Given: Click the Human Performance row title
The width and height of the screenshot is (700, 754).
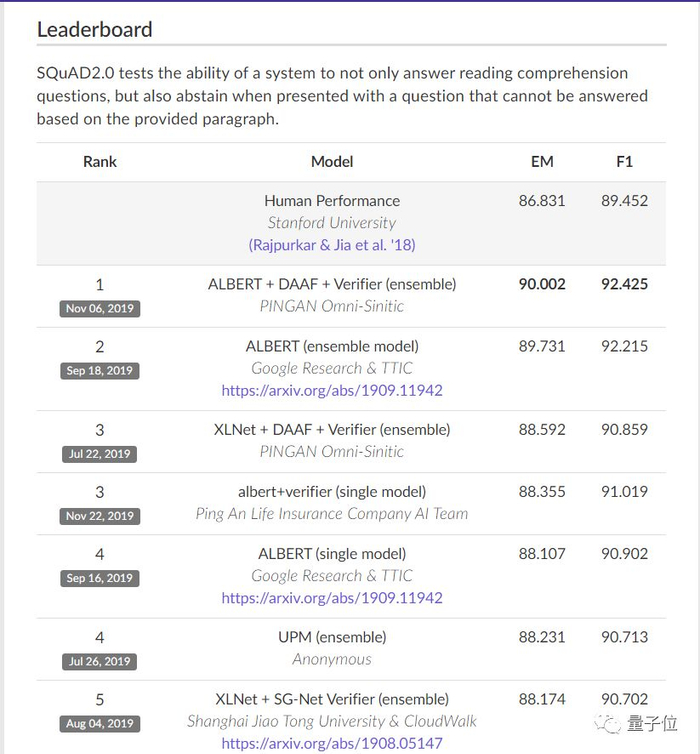Looking at the screenshot, I should point(332,201).
